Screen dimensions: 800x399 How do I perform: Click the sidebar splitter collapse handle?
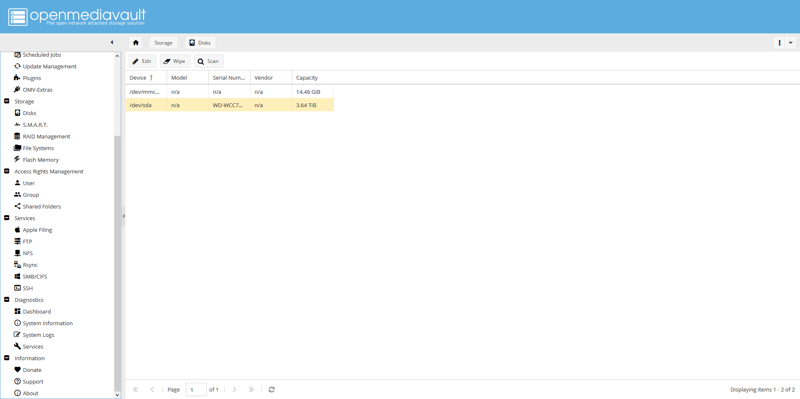coord(123,216)
